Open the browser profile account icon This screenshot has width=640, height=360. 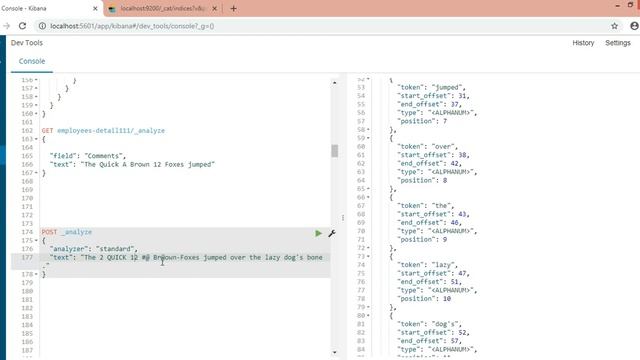click(634, 26)
